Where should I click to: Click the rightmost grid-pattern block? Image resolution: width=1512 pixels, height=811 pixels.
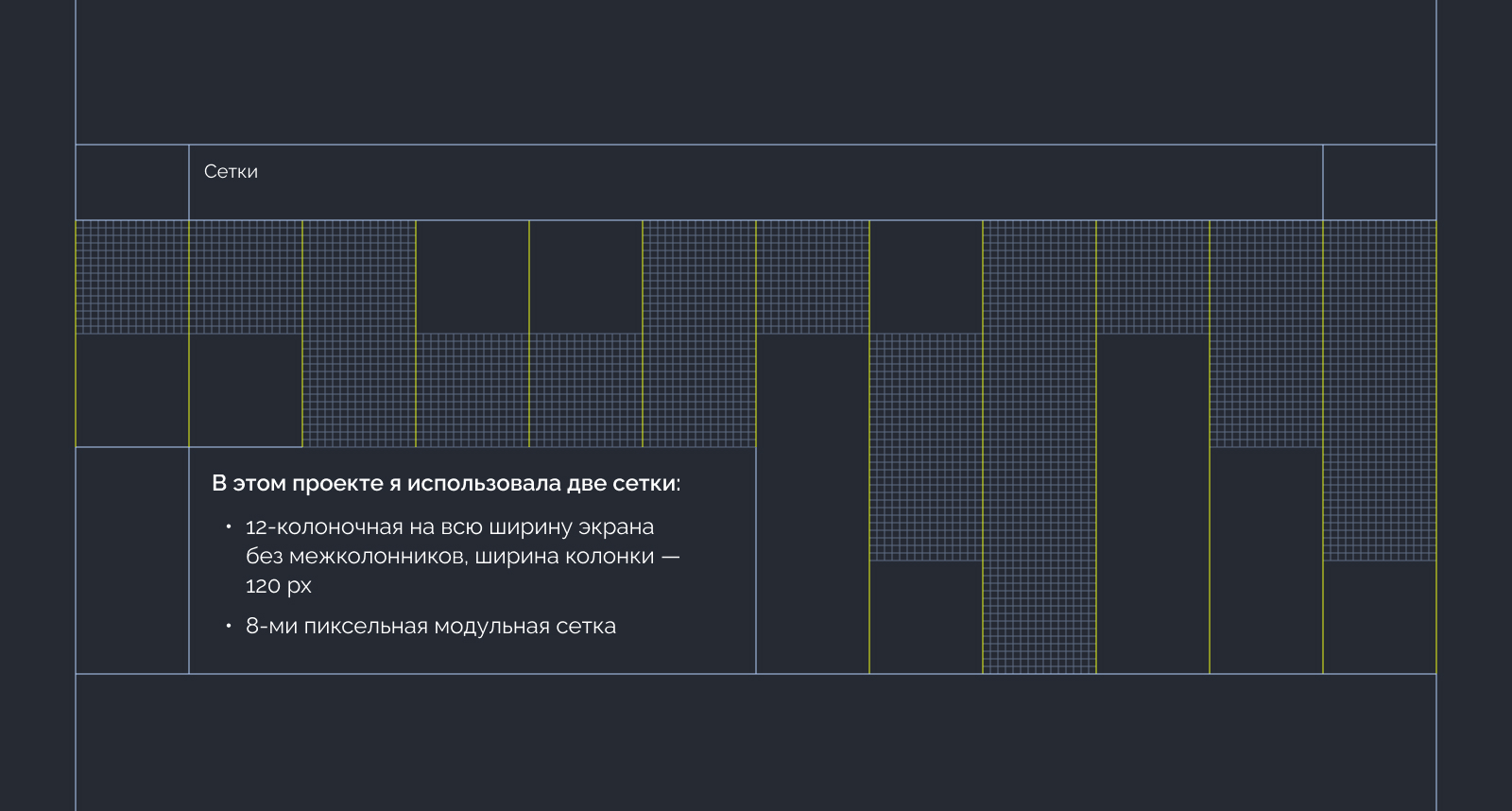(1380, 390)
